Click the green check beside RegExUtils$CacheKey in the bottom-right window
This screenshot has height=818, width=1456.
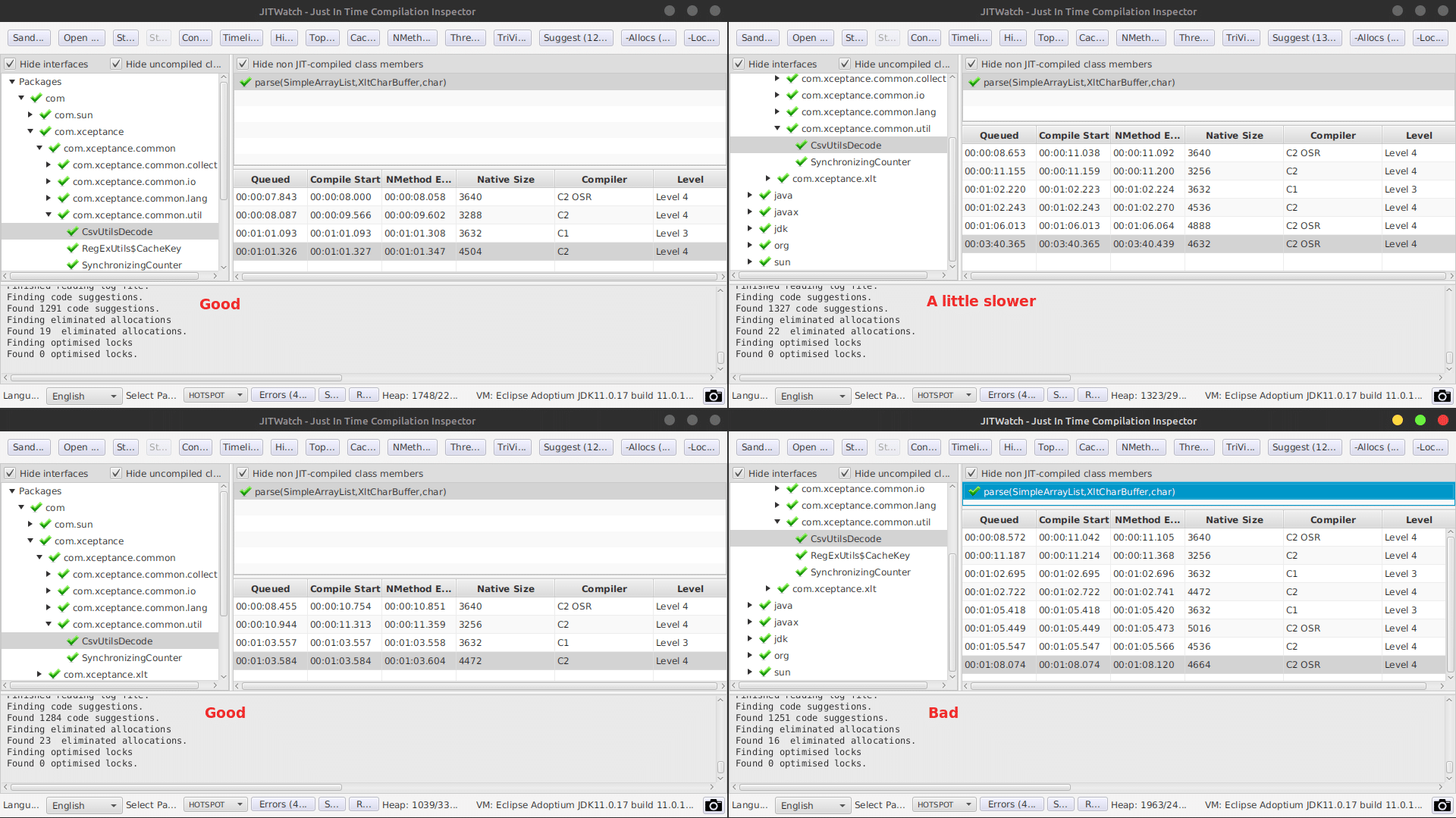point(802,556)
